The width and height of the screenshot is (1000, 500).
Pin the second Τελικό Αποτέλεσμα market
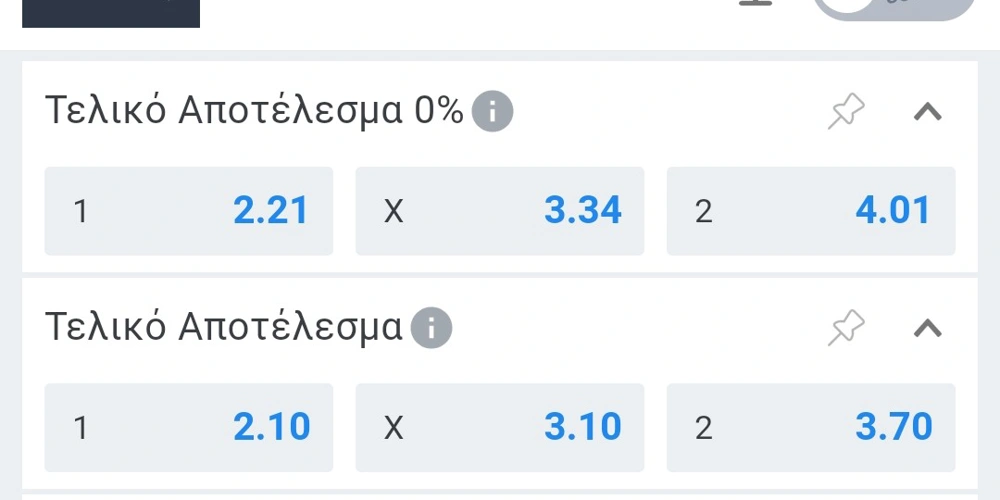(846, 328)
